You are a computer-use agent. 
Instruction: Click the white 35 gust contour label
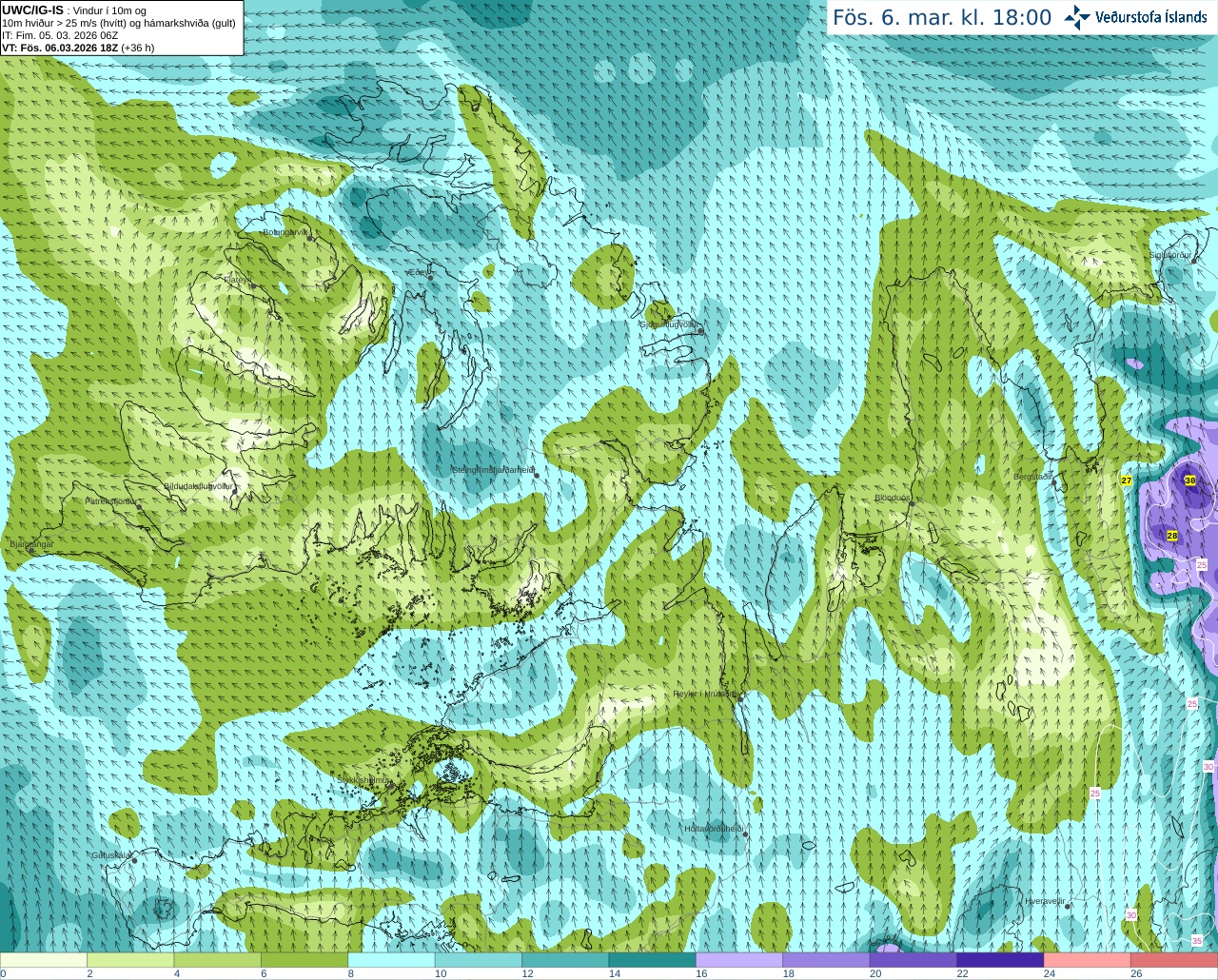1196,941
